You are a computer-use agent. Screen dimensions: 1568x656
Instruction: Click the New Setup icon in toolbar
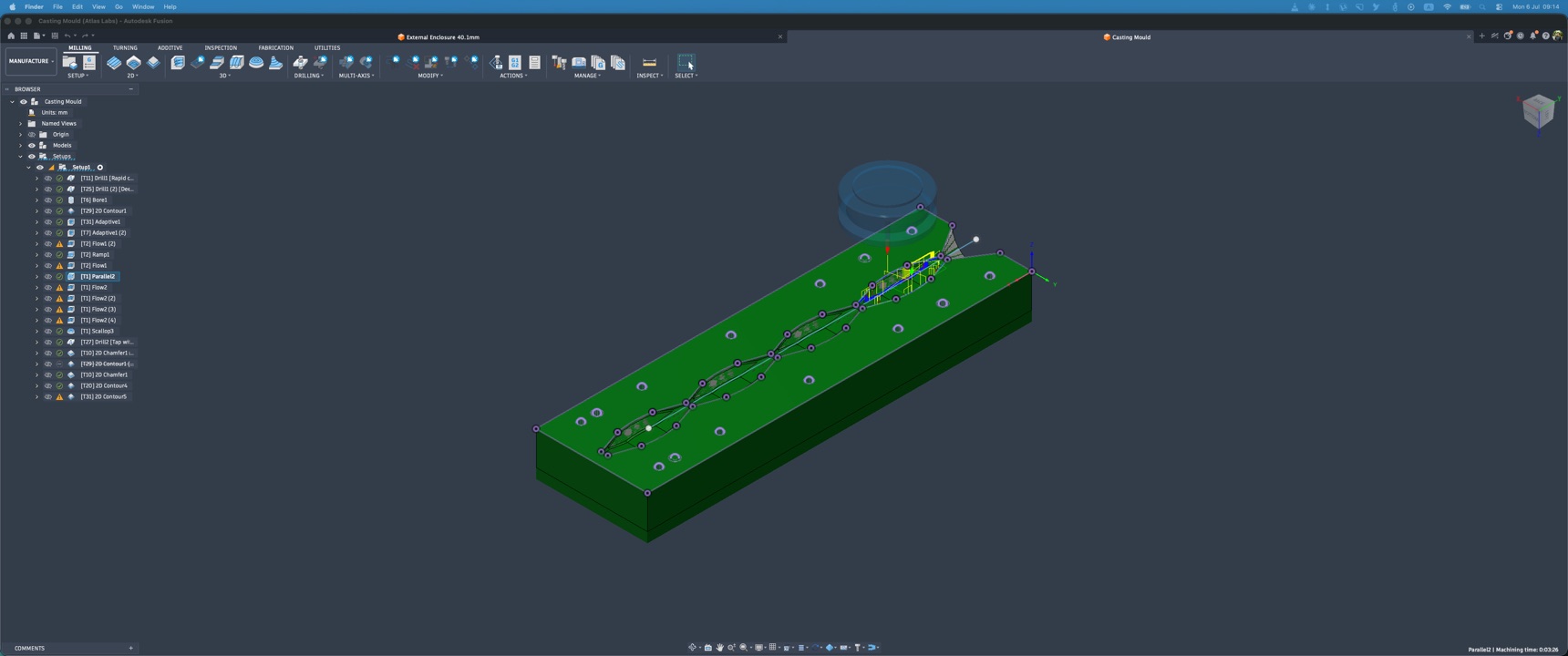69,62
